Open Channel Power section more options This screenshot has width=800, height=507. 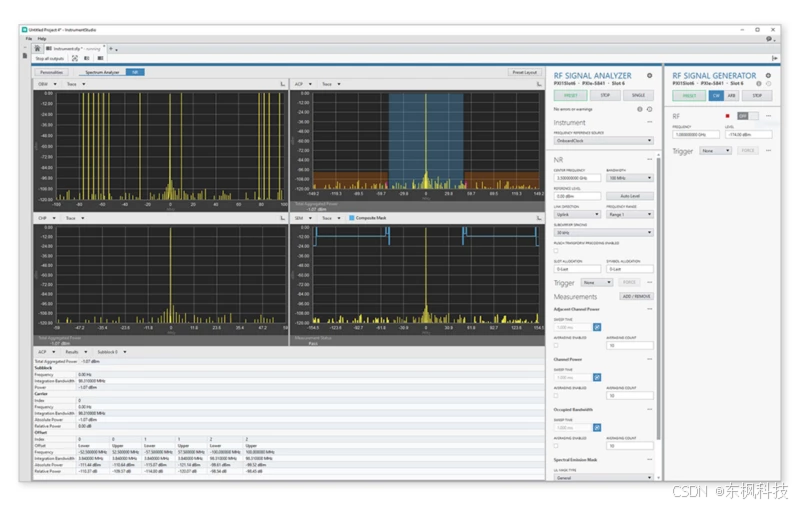tap(649, 359)
